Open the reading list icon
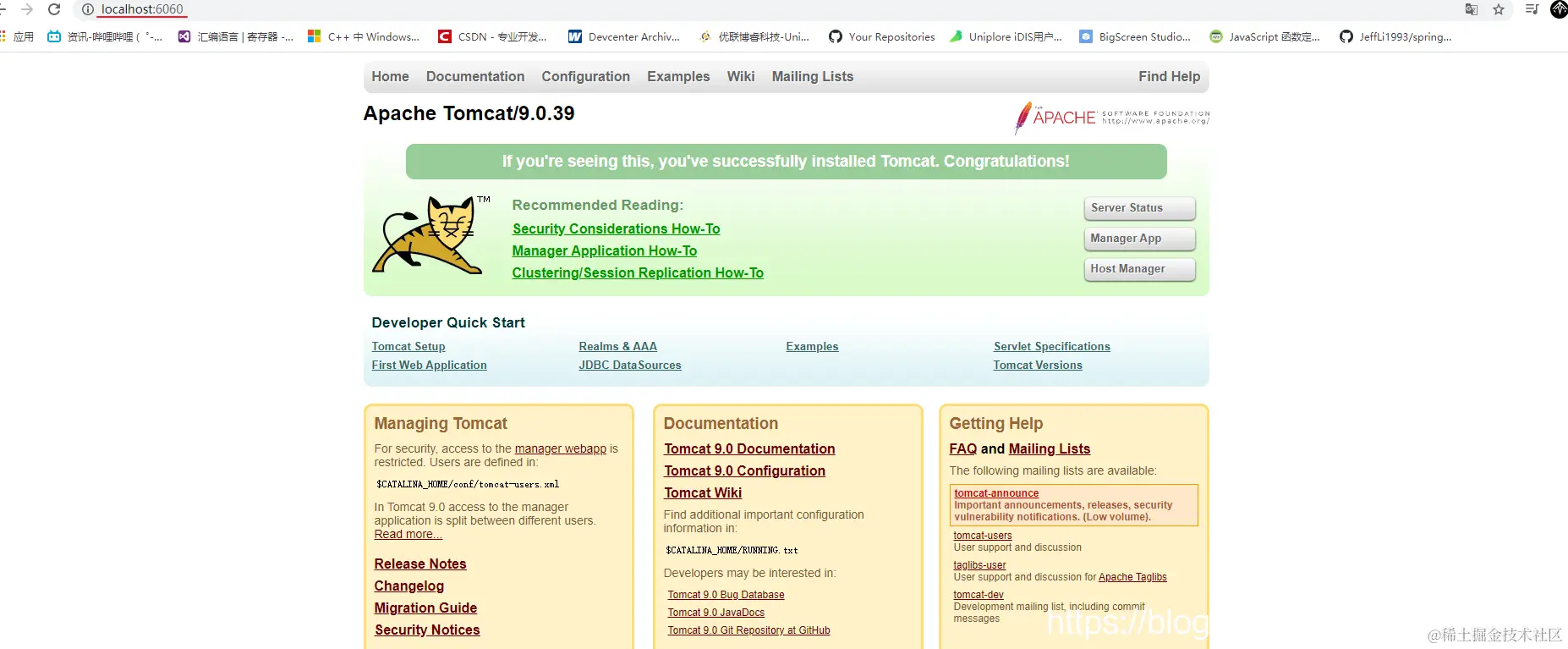 coord(1532,9)
